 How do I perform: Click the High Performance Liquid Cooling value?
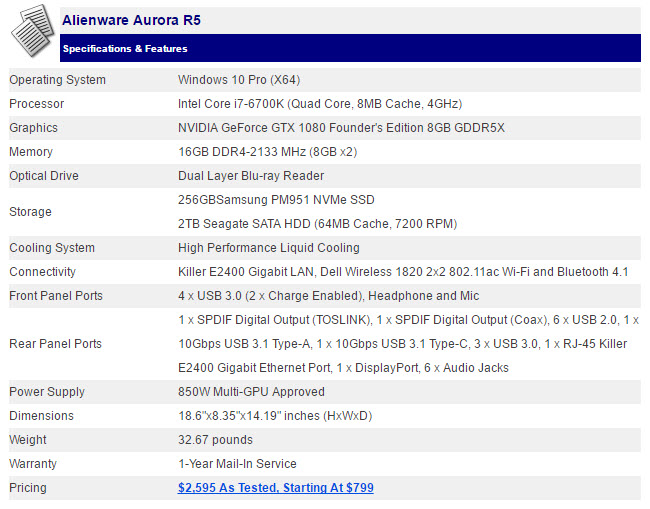point(269,248)
